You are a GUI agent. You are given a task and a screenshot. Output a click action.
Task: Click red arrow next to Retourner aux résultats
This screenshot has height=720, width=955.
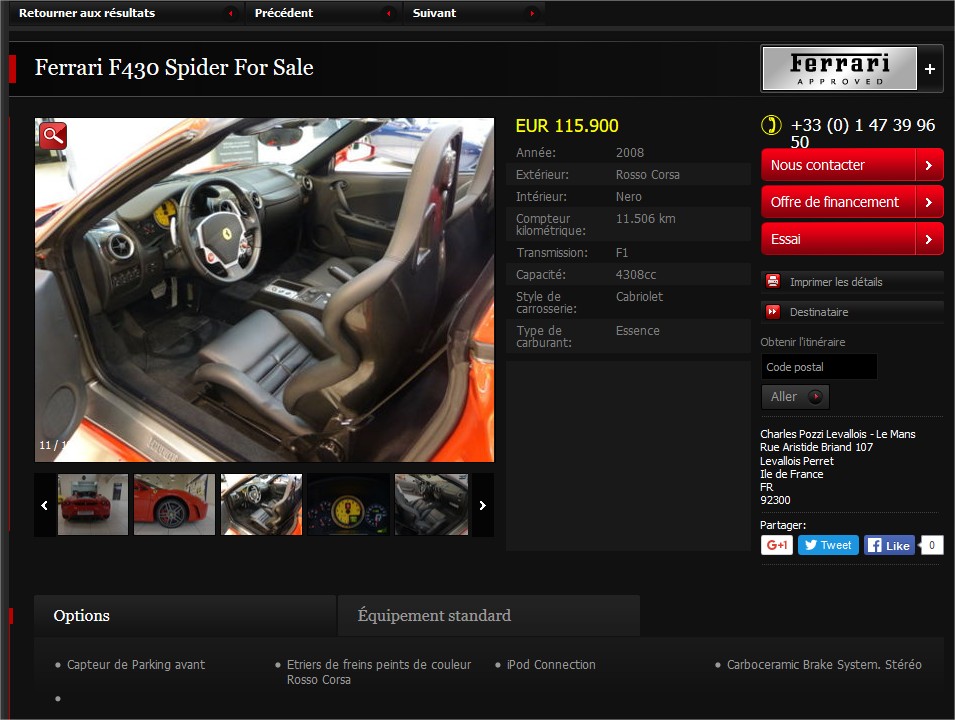(231, 13)
